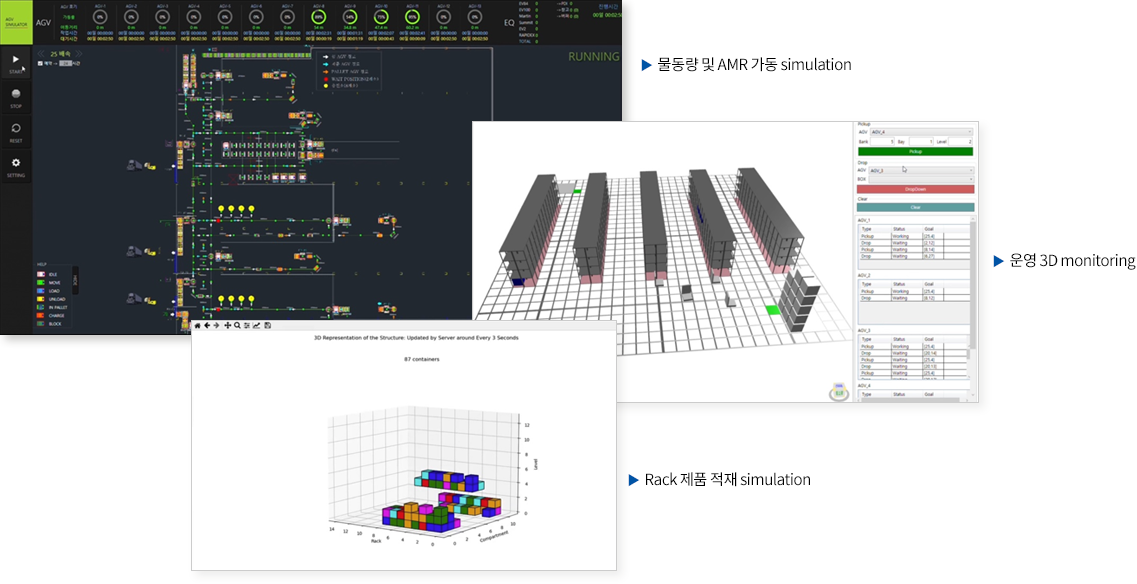Viewport: 1137px width, 584px height.
Task: Open Configure subplots in the plot toolbar
Action: 247,326
